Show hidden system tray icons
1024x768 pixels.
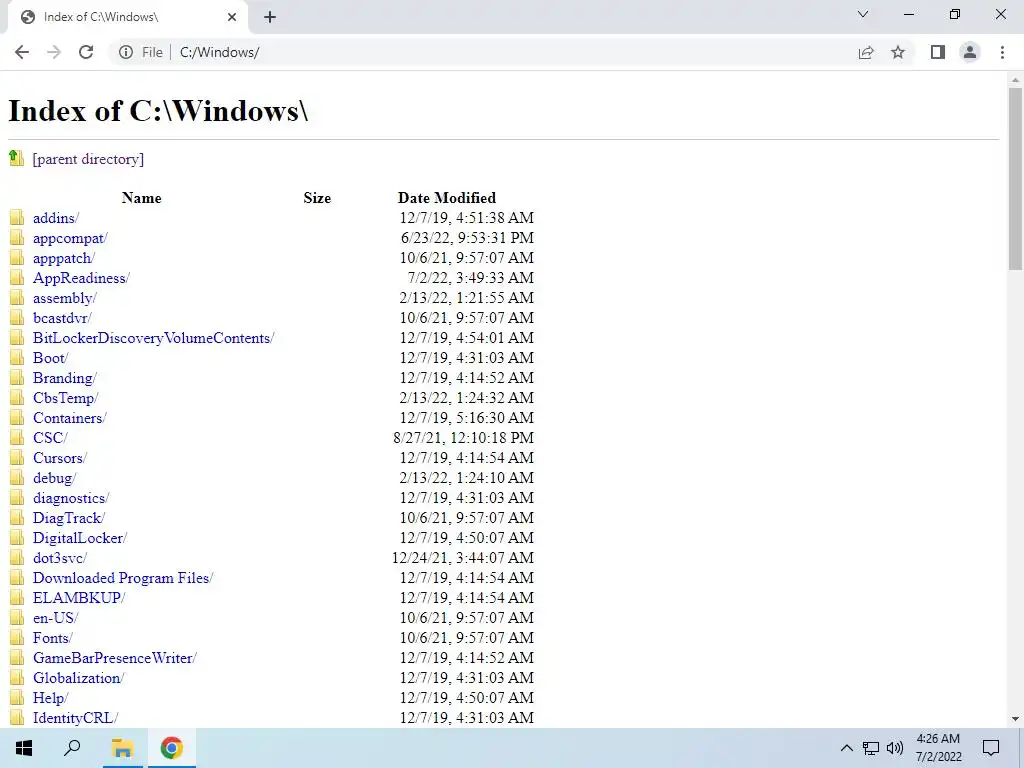(x=846, y=748)
